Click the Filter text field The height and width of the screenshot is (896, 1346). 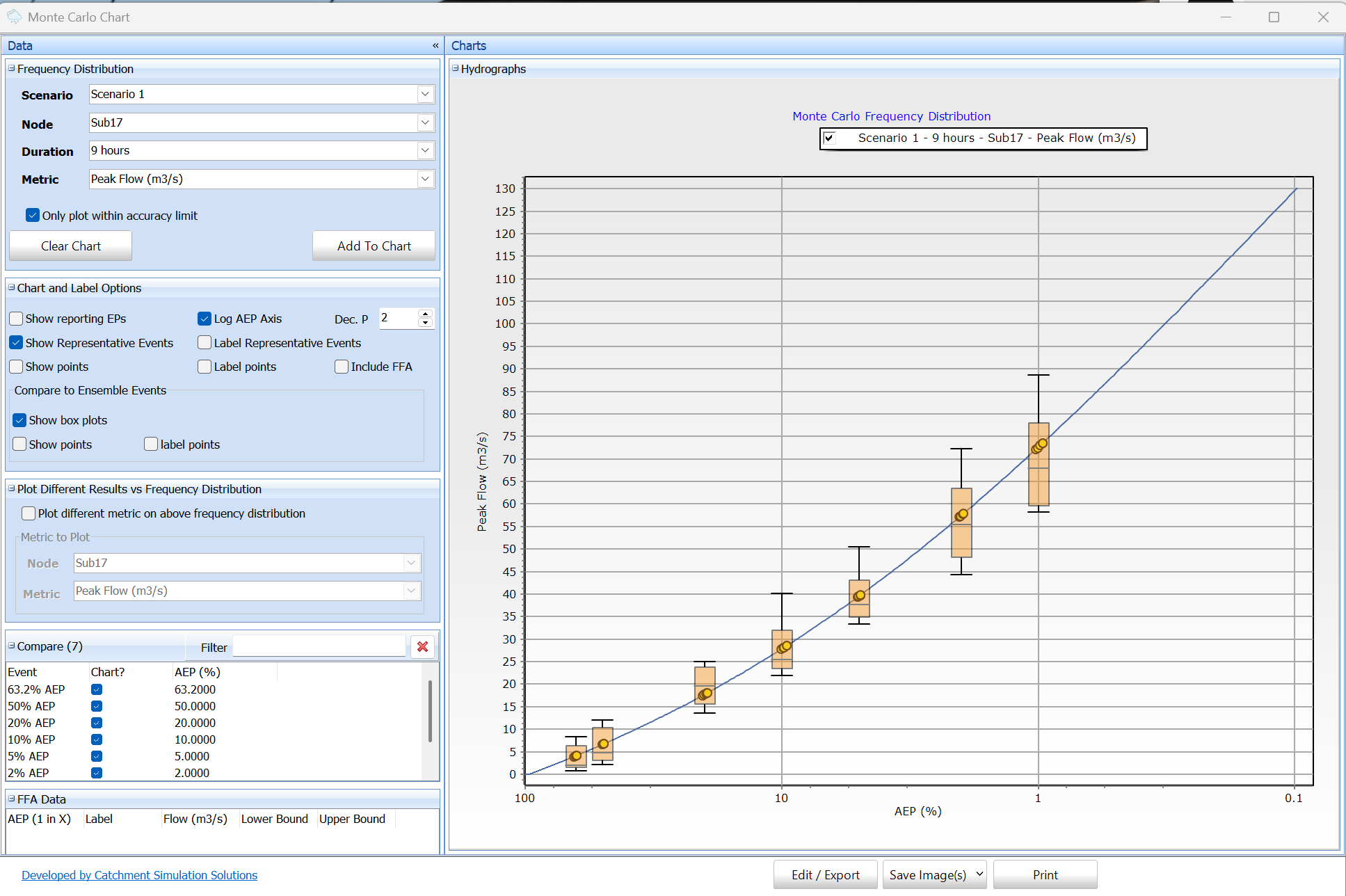click(319, 647)
